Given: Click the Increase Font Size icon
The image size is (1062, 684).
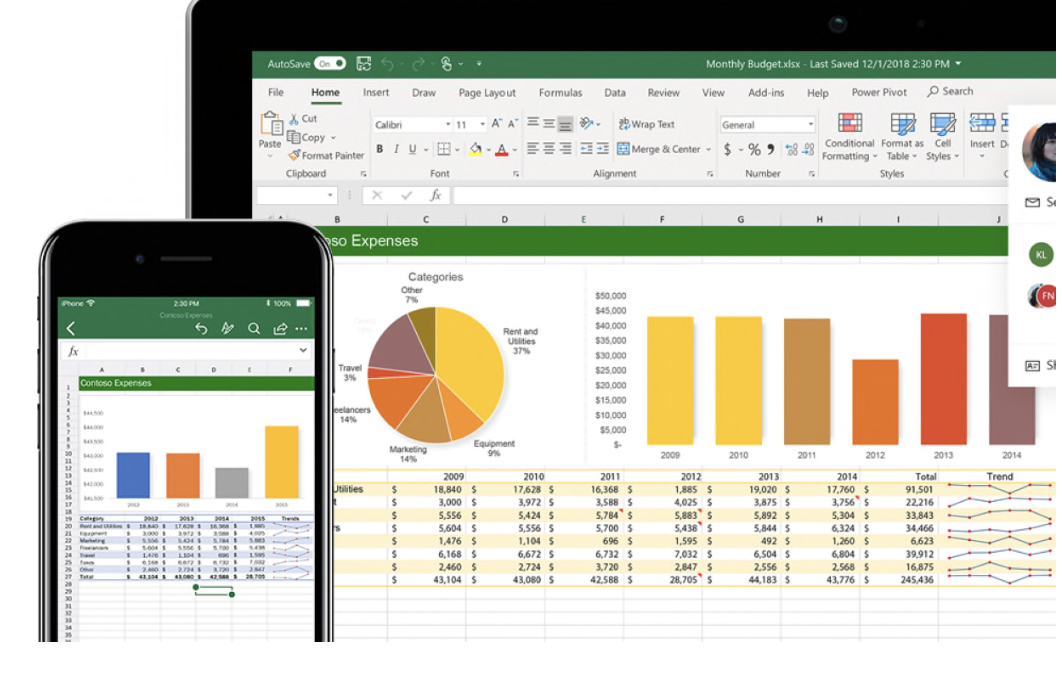Looking at the screenshot, I should [497, 123].
